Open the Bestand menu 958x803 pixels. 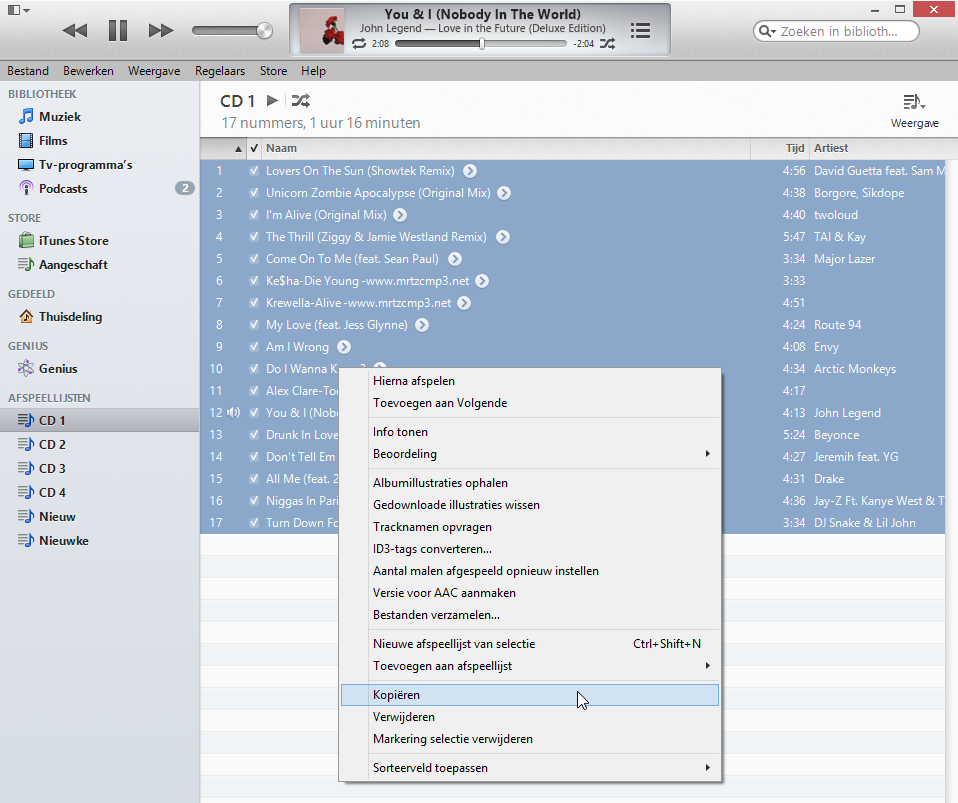point(28,71)
